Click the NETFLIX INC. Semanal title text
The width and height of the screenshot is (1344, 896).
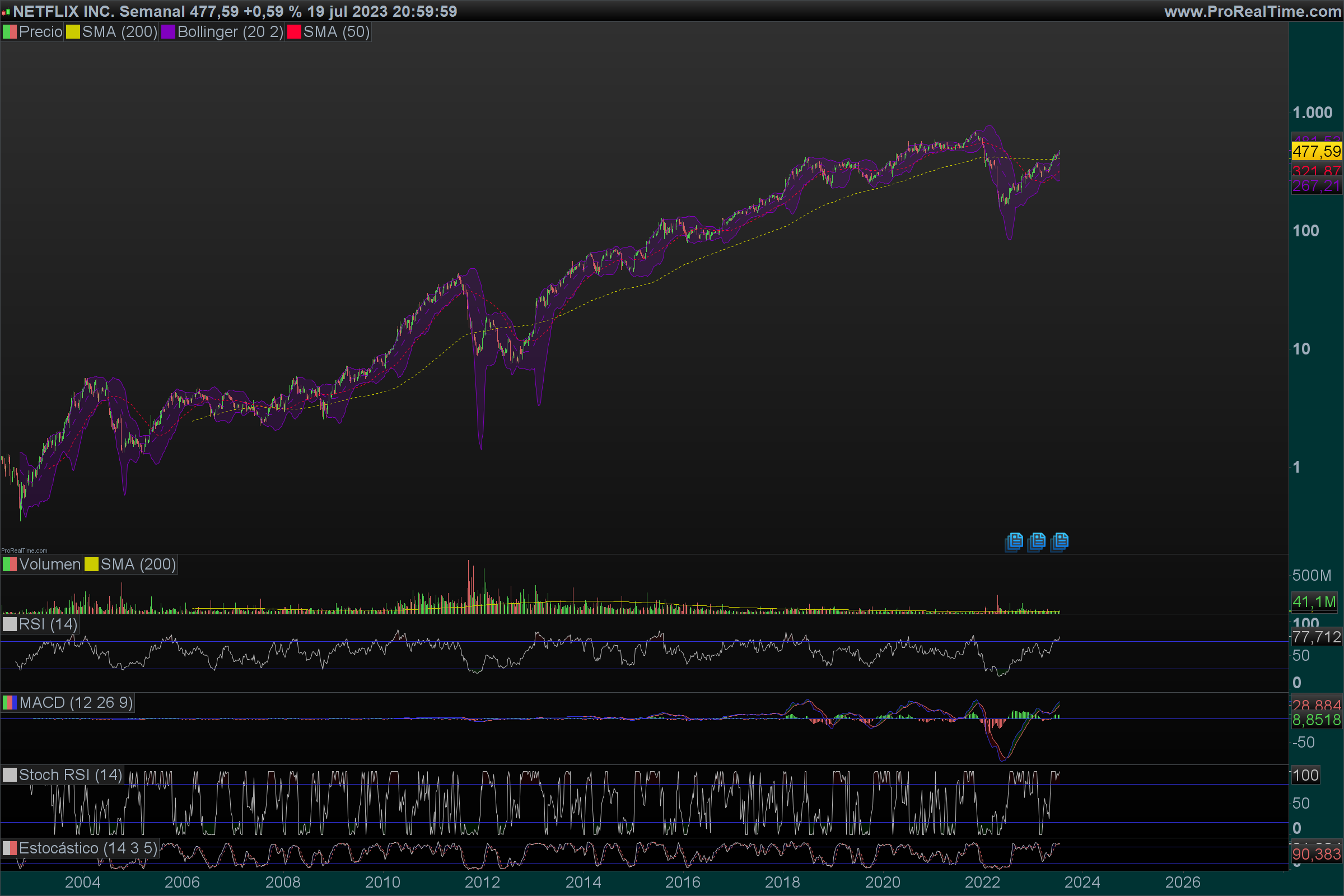[99, 11]
